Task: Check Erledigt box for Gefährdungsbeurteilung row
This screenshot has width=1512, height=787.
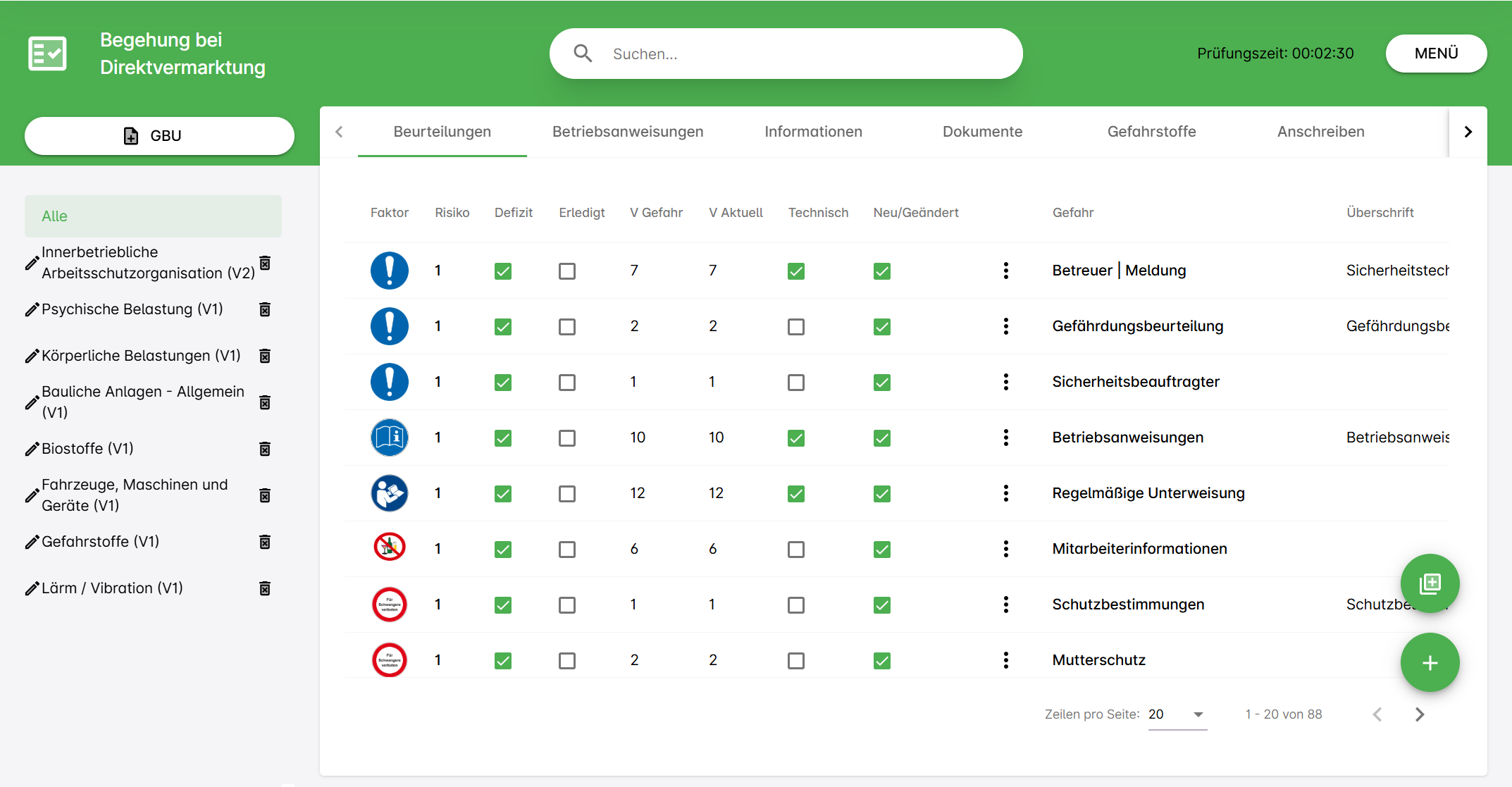Action: tap(567, 327)
